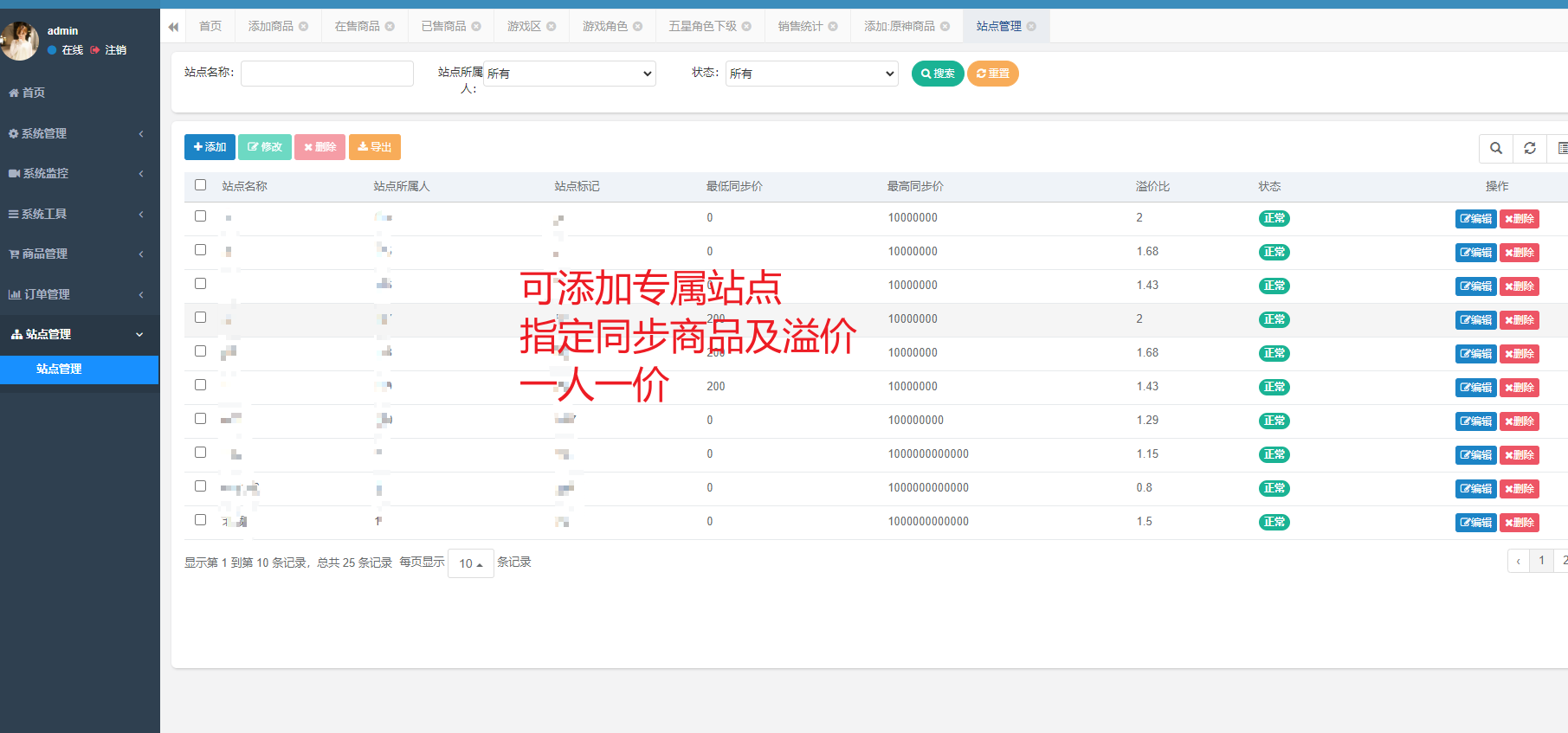
Task: Click 编辑 on the 1.5 row
Action: point(1476,523)
